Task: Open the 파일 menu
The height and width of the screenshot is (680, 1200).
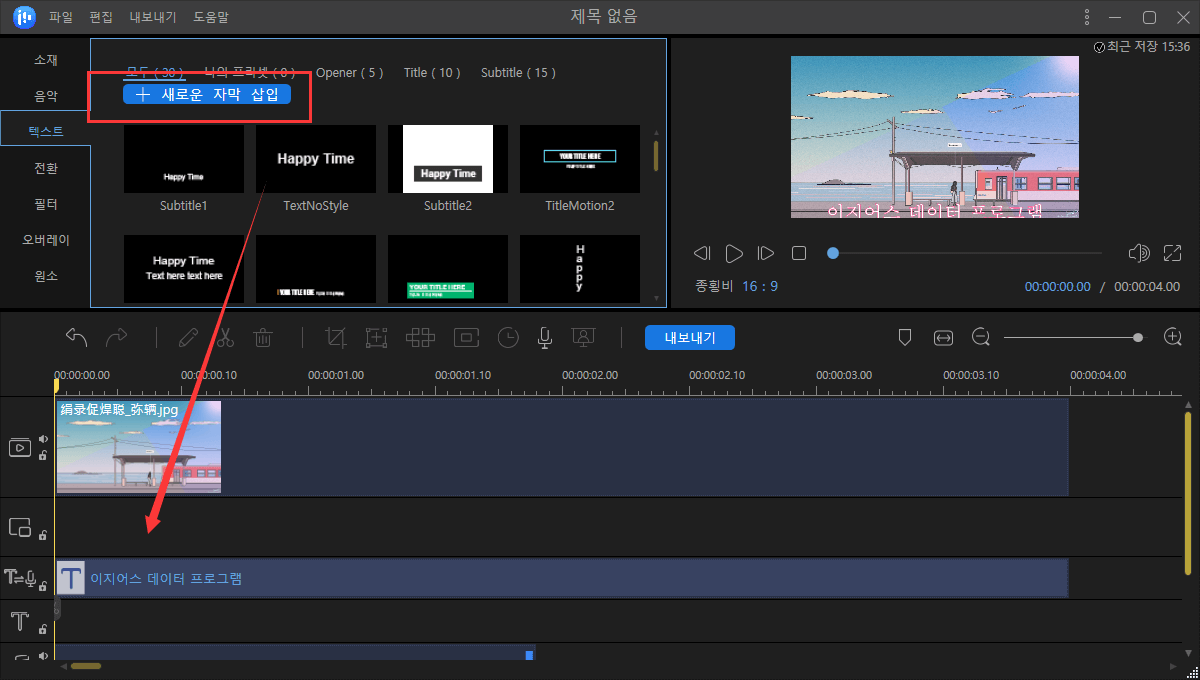Action: coord(59,16)
